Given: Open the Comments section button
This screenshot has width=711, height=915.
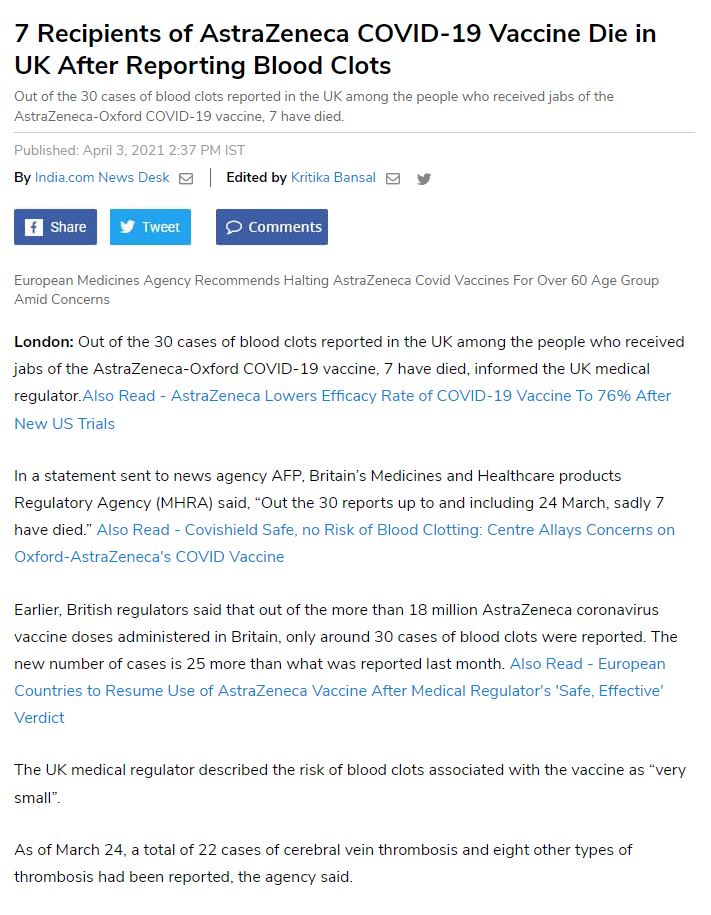Looking at the screenshot, I should click(x=271, y=226).
